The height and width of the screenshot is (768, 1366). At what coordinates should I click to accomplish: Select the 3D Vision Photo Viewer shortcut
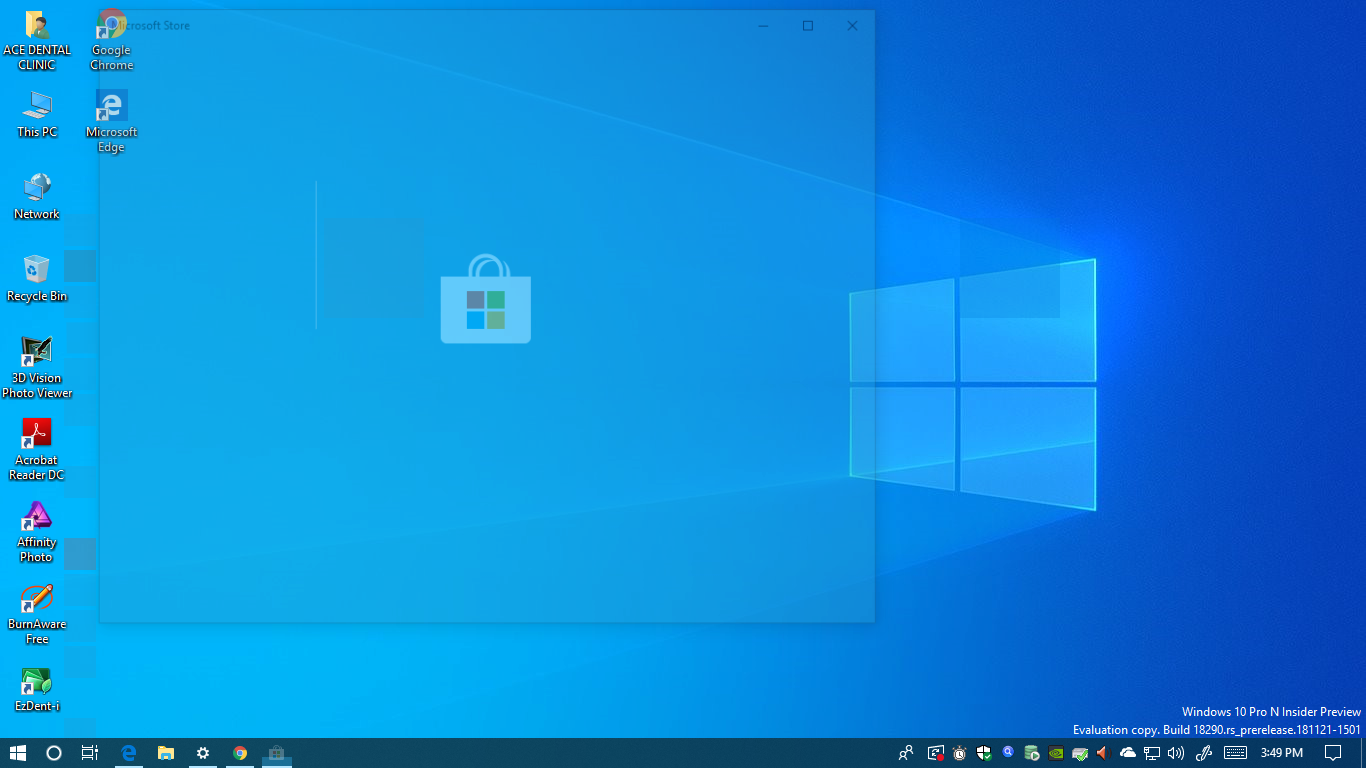click(x=37, y=368)
